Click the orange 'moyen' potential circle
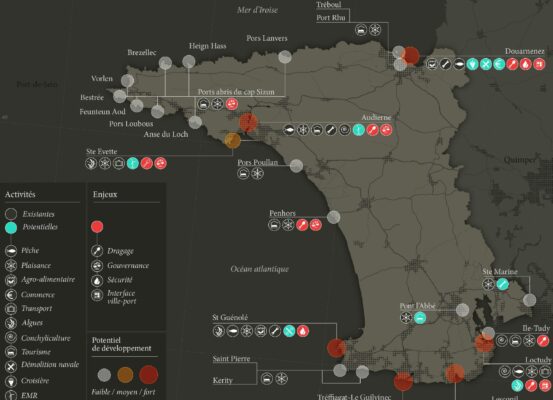 tap(125, 375)
